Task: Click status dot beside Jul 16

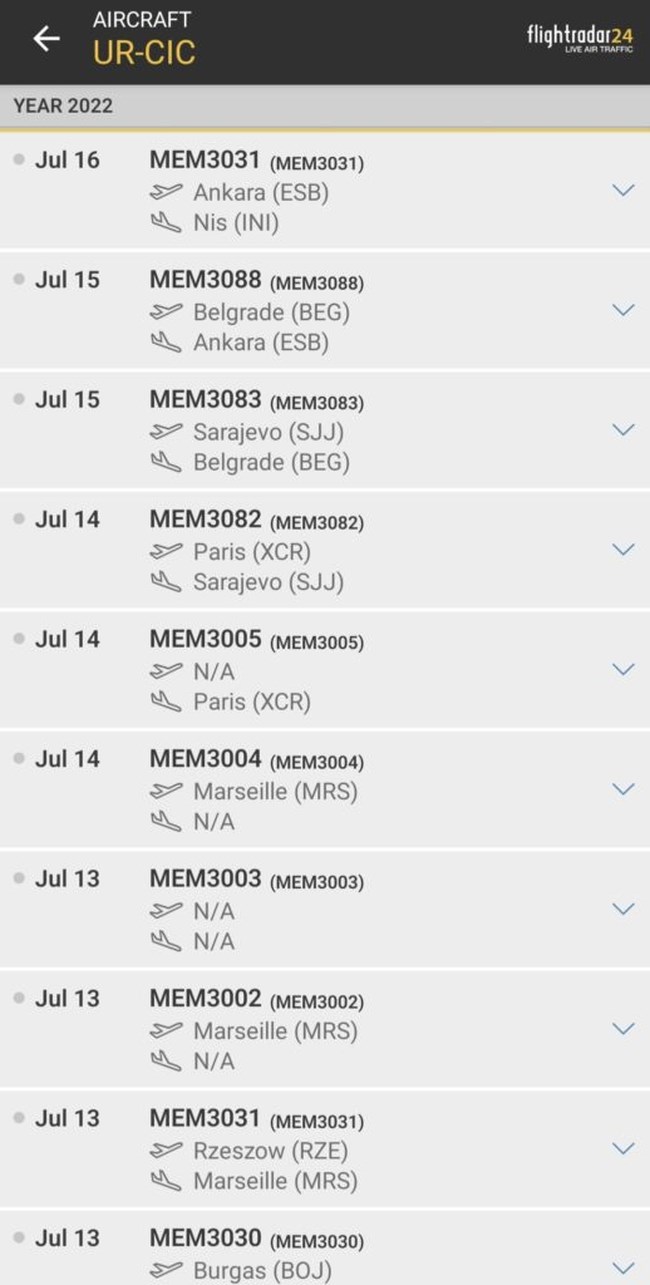Action: tap(19, 160)
